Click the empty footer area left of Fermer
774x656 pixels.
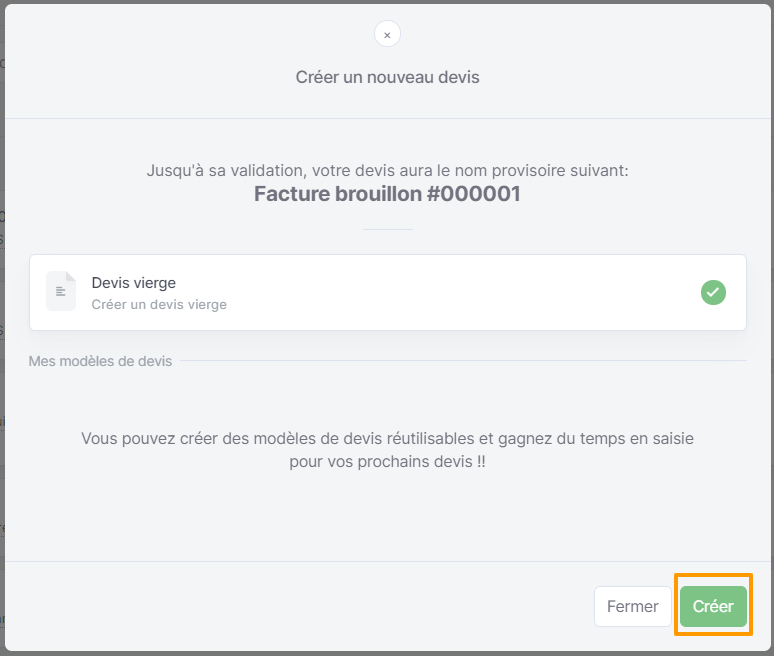296,606
